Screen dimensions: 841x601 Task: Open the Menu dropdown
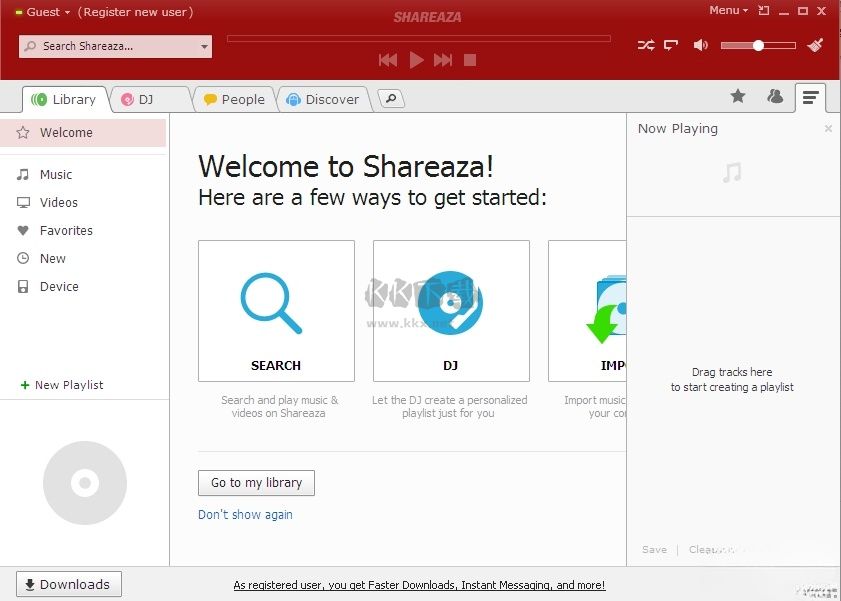pyautogui.click(x=728, y=10)
